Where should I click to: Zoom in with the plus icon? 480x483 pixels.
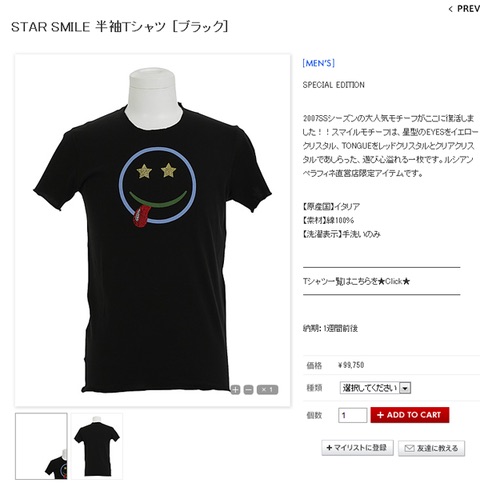[235, 389]
